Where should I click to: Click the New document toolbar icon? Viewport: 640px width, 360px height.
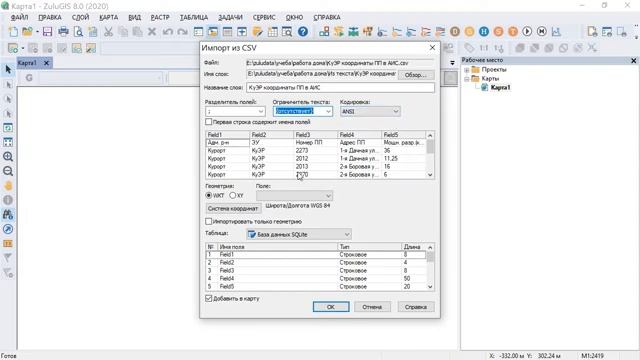pos(13,31)
